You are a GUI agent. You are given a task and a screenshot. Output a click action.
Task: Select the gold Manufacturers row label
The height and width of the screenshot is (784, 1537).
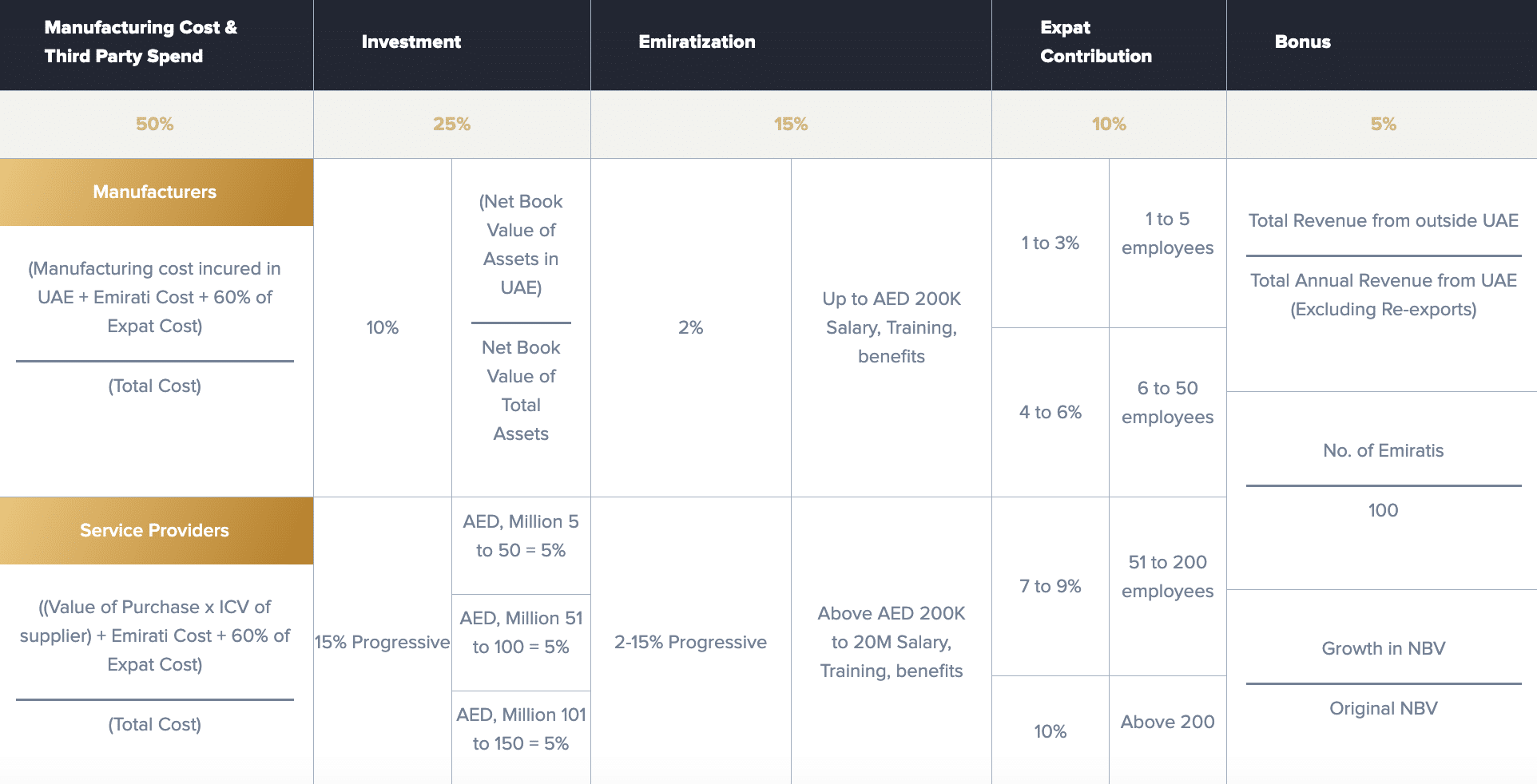(155, 192)
